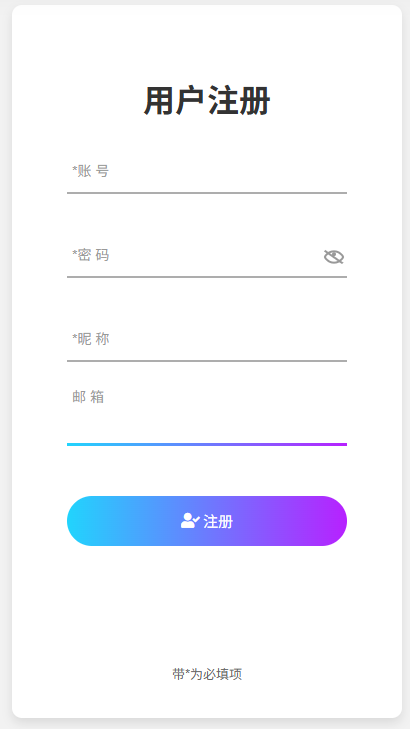Click the *密 码 placeholder label text
410x729 pixels.
pos(91,255)
